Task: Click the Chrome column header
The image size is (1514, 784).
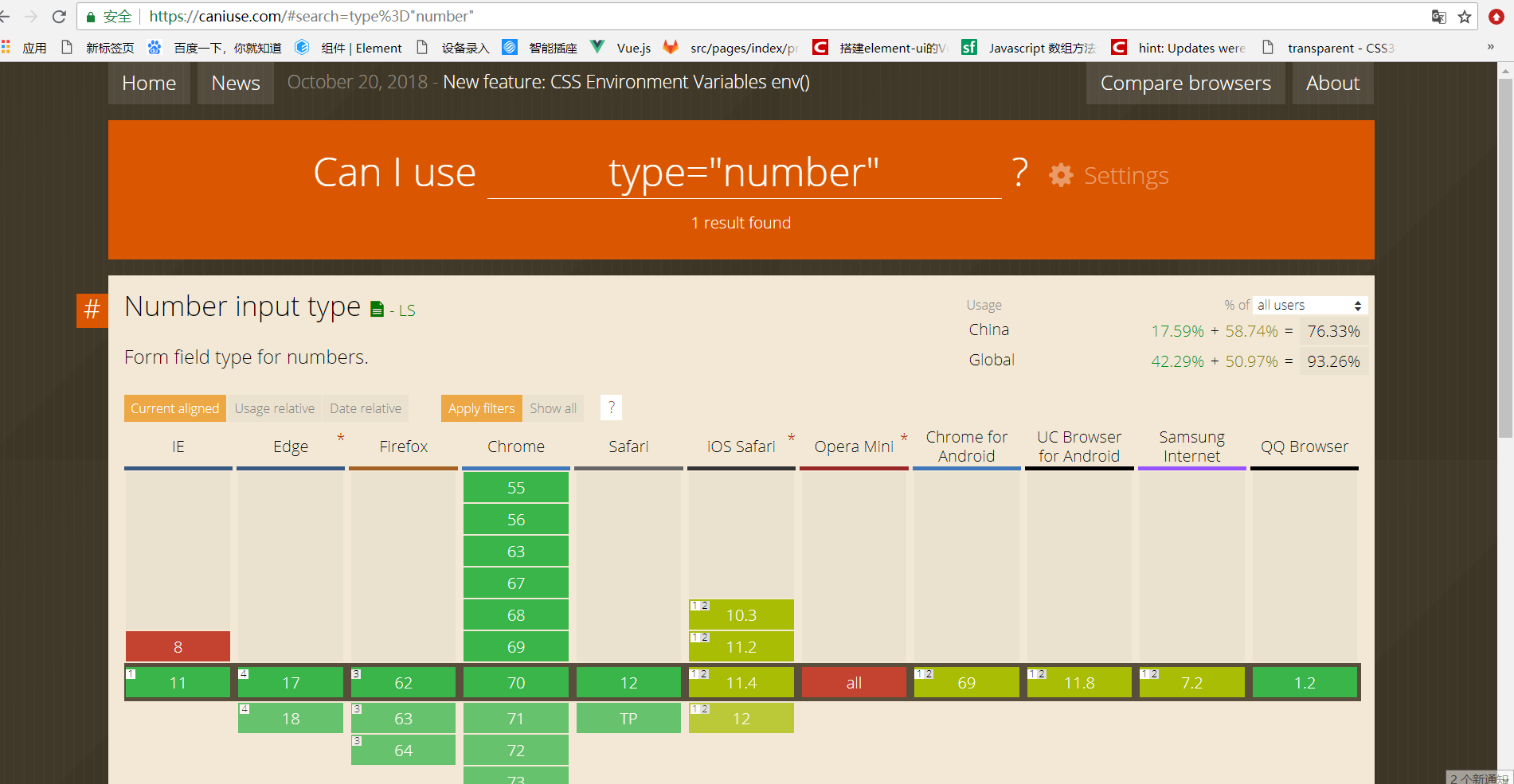Action: coord(516,447)
